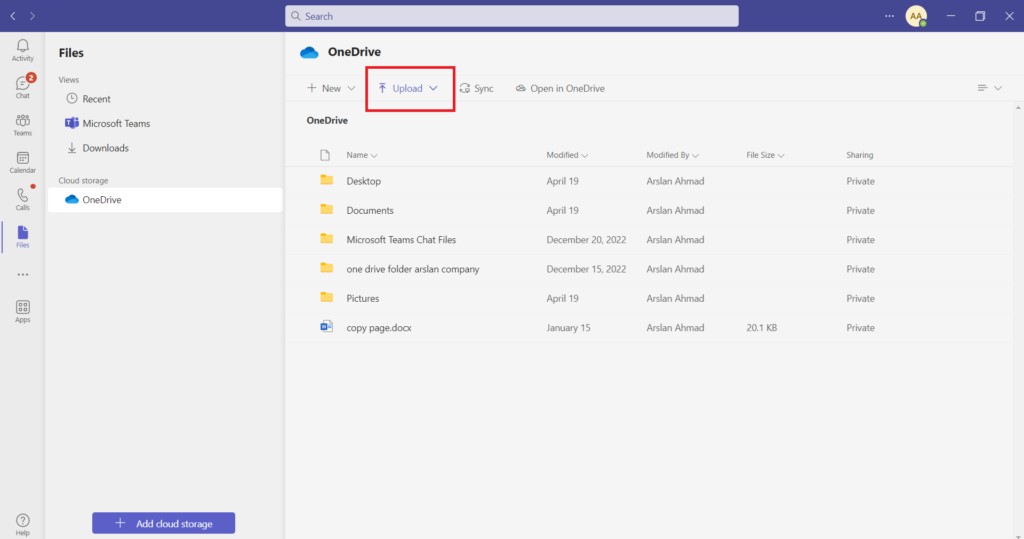Click '20.1 KB' file size cell
Viewport: 1024px width, 539px height.
[x=761, y=328]
